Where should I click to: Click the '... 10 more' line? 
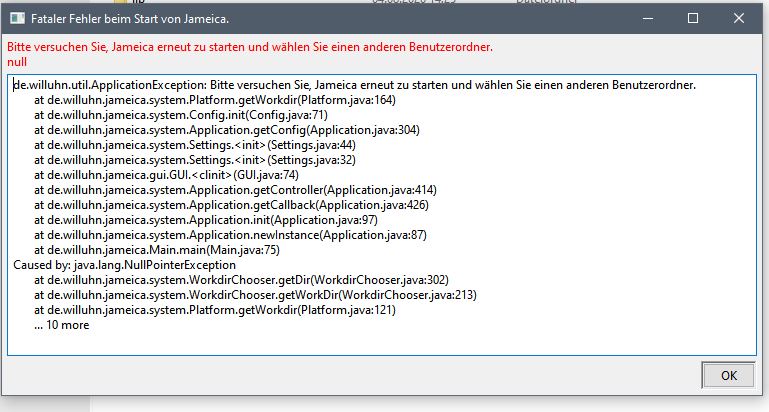(x=61, y=325)
